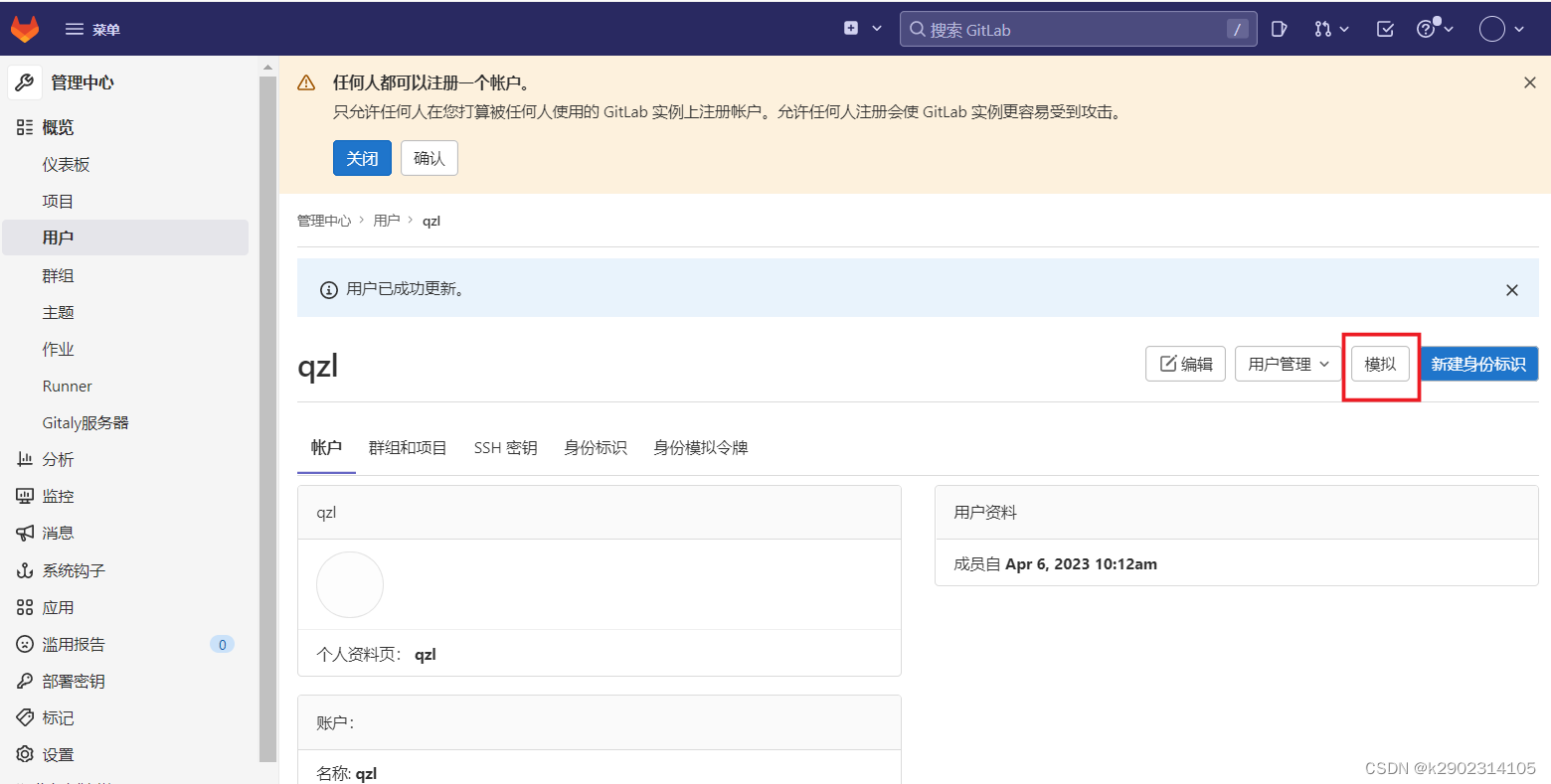Click the 新建身份标识 button
The width and height of the screenshot is (1551, 784).
(1478, 364)
